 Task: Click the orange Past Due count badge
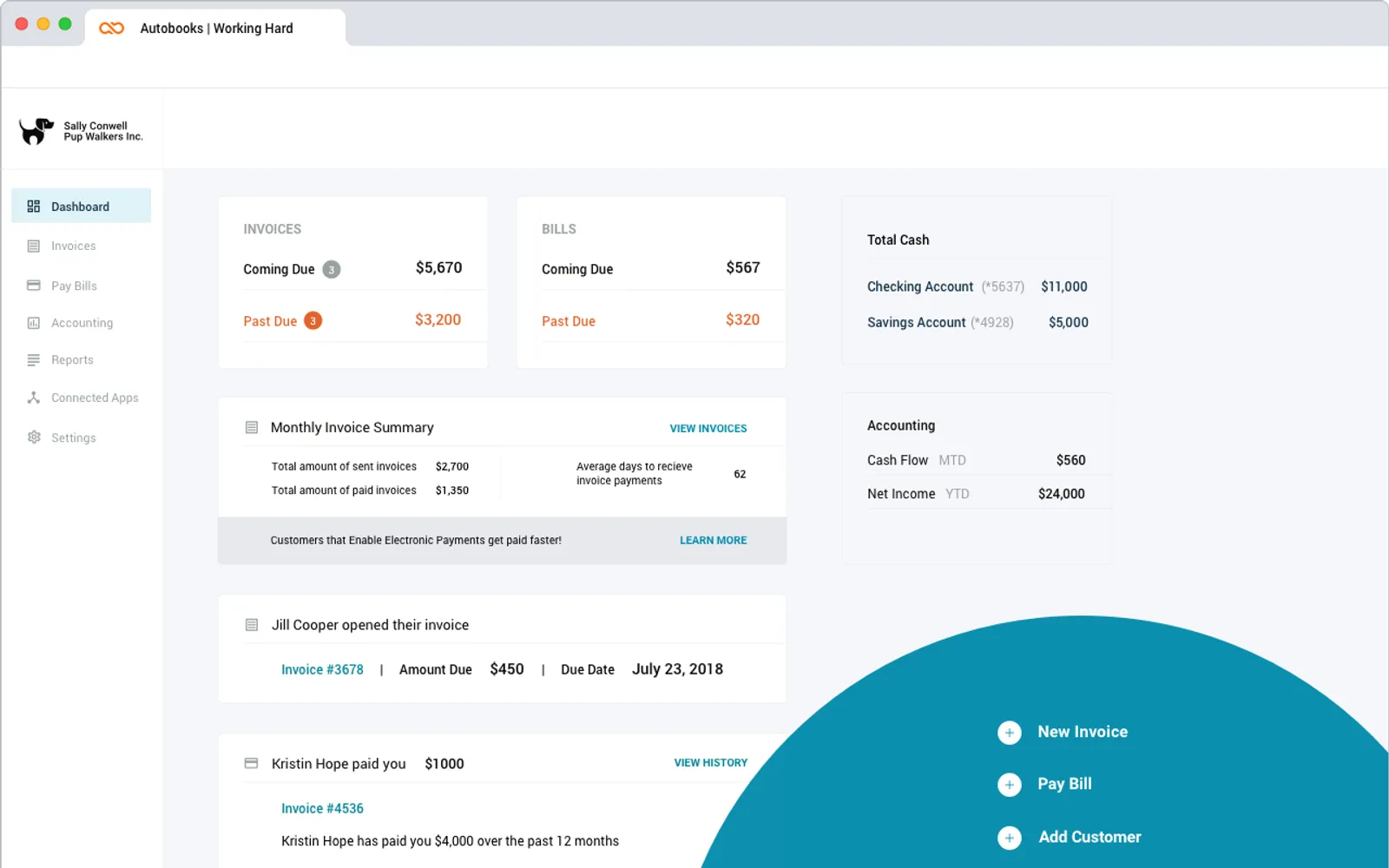pos(313,320)
